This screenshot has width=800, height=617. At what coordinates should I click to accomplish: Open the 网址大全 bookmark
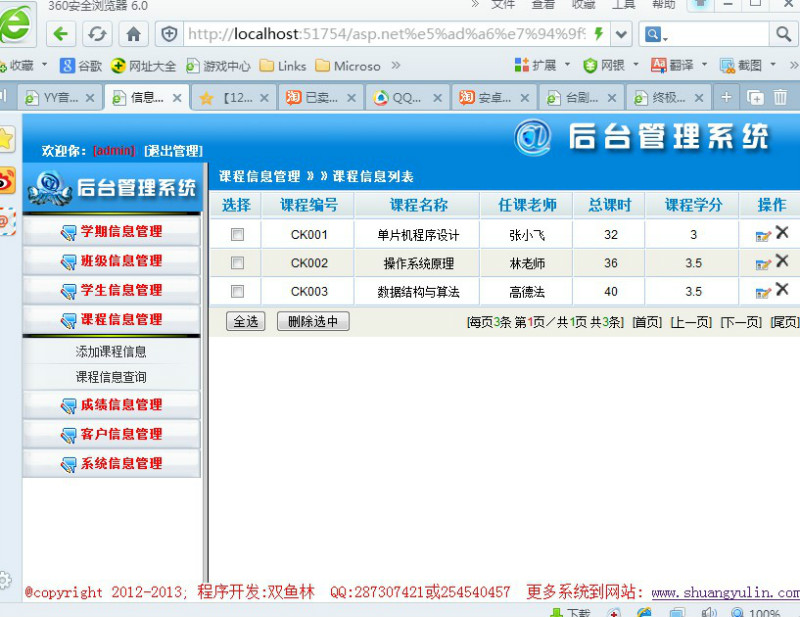pyautogui.click(x=143, y=66)
